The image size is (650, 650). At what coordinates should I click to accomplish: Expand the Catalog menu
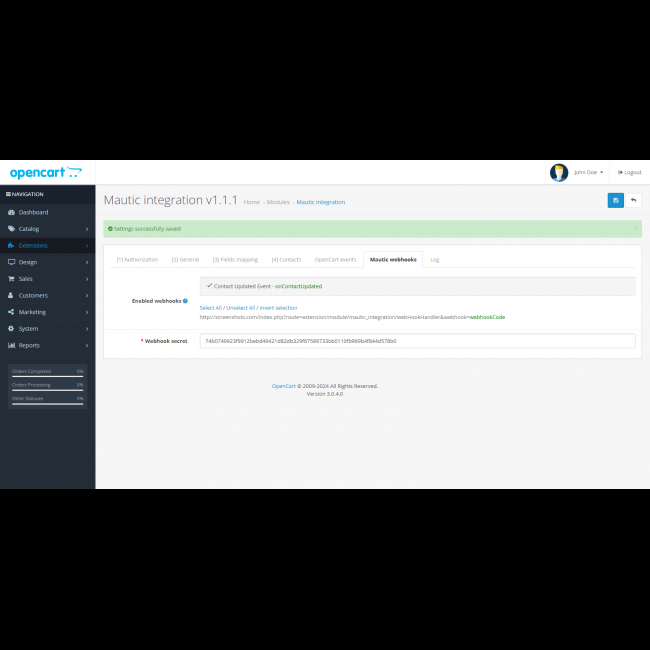click(x=29, y=229)
